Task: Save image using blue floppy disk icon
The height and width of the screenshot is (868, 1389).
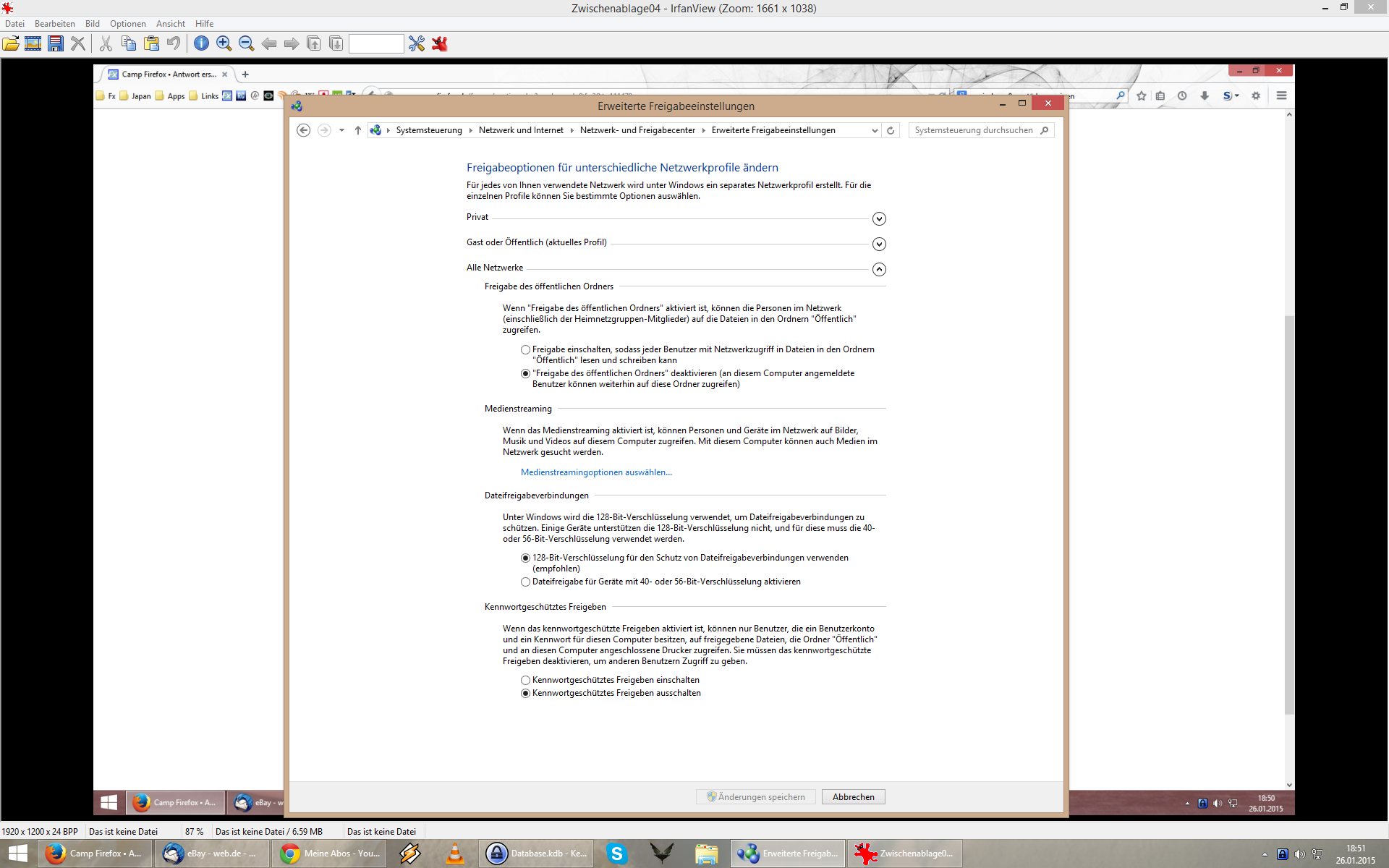Action: [x=56, y=43]
